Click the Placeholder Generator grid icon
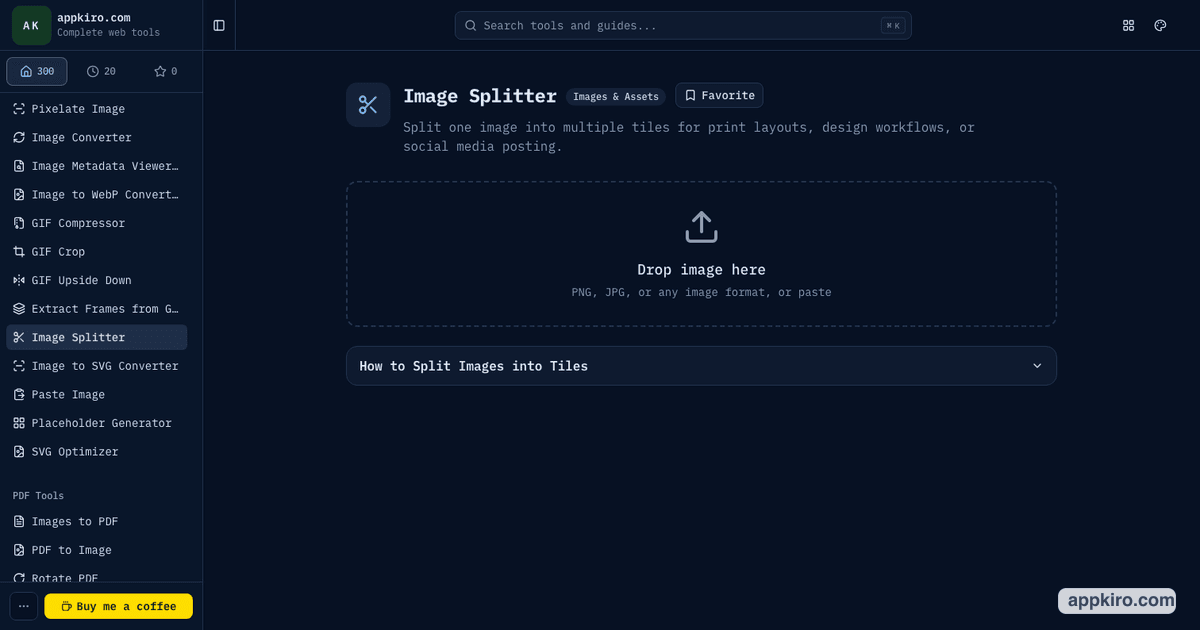Image resolution: width=1200 pixels, height=630 pixels. coord(18,423)
